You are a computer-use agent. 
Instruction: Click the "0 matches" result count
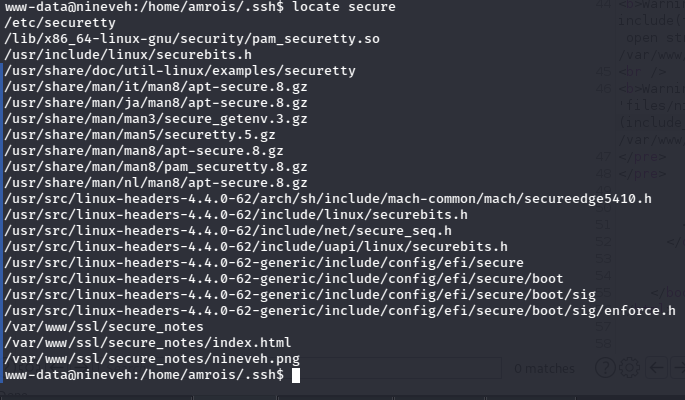tap(546, 369)
